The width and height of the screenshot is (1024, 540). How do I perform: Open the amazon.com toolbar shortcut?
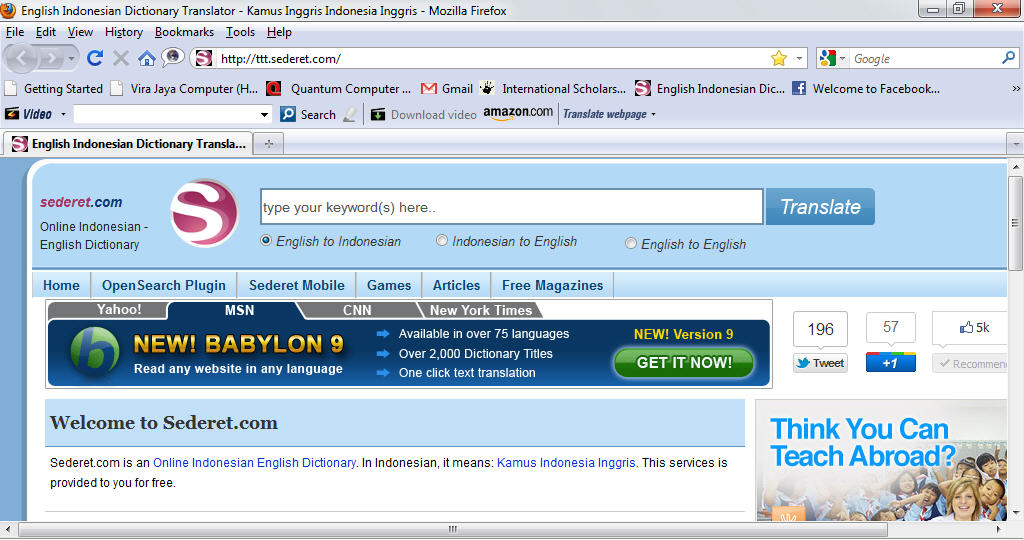(x=518, y=113)
